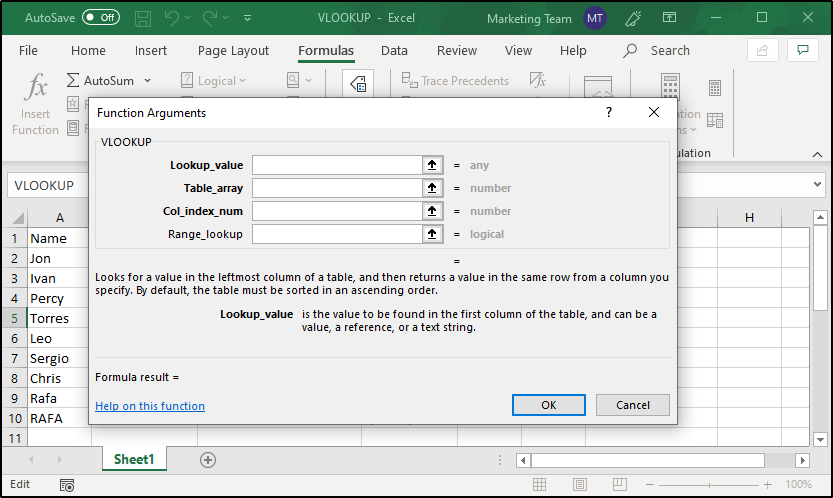Open Help on this function link

point(150,406)
